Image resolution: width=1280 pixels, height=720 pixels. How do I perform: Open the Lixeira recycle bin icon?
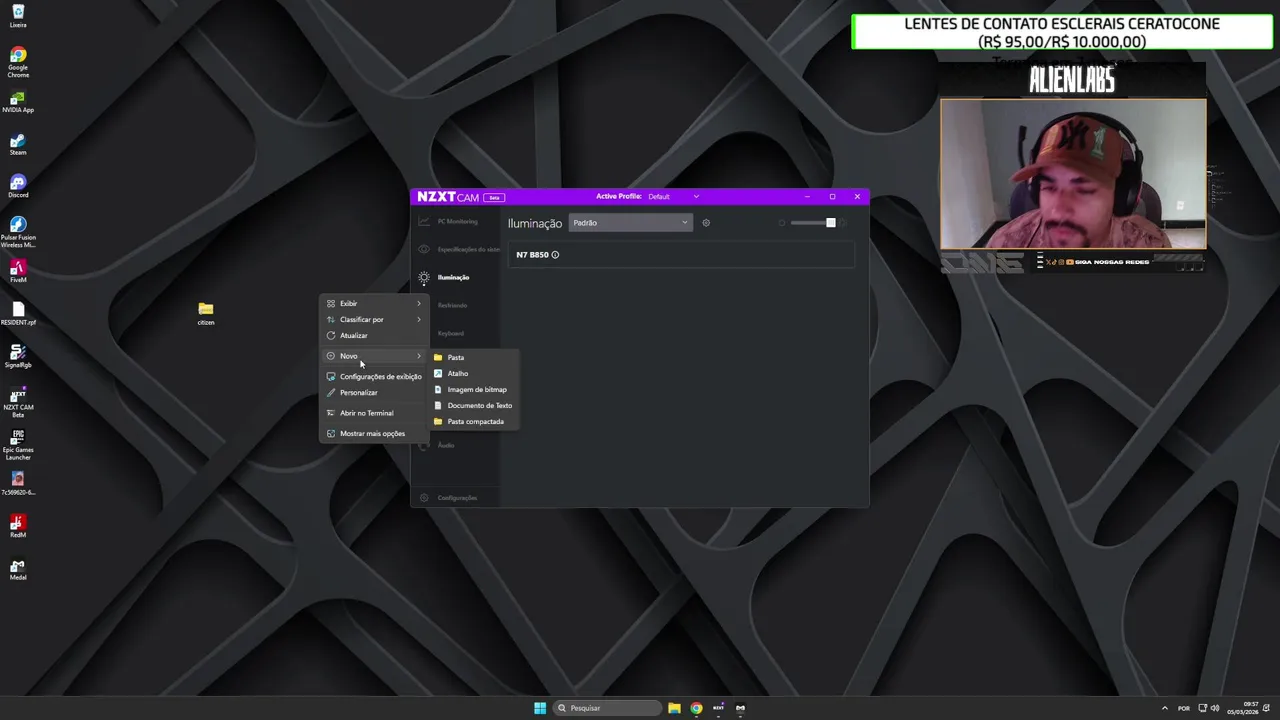click(18, 16)
